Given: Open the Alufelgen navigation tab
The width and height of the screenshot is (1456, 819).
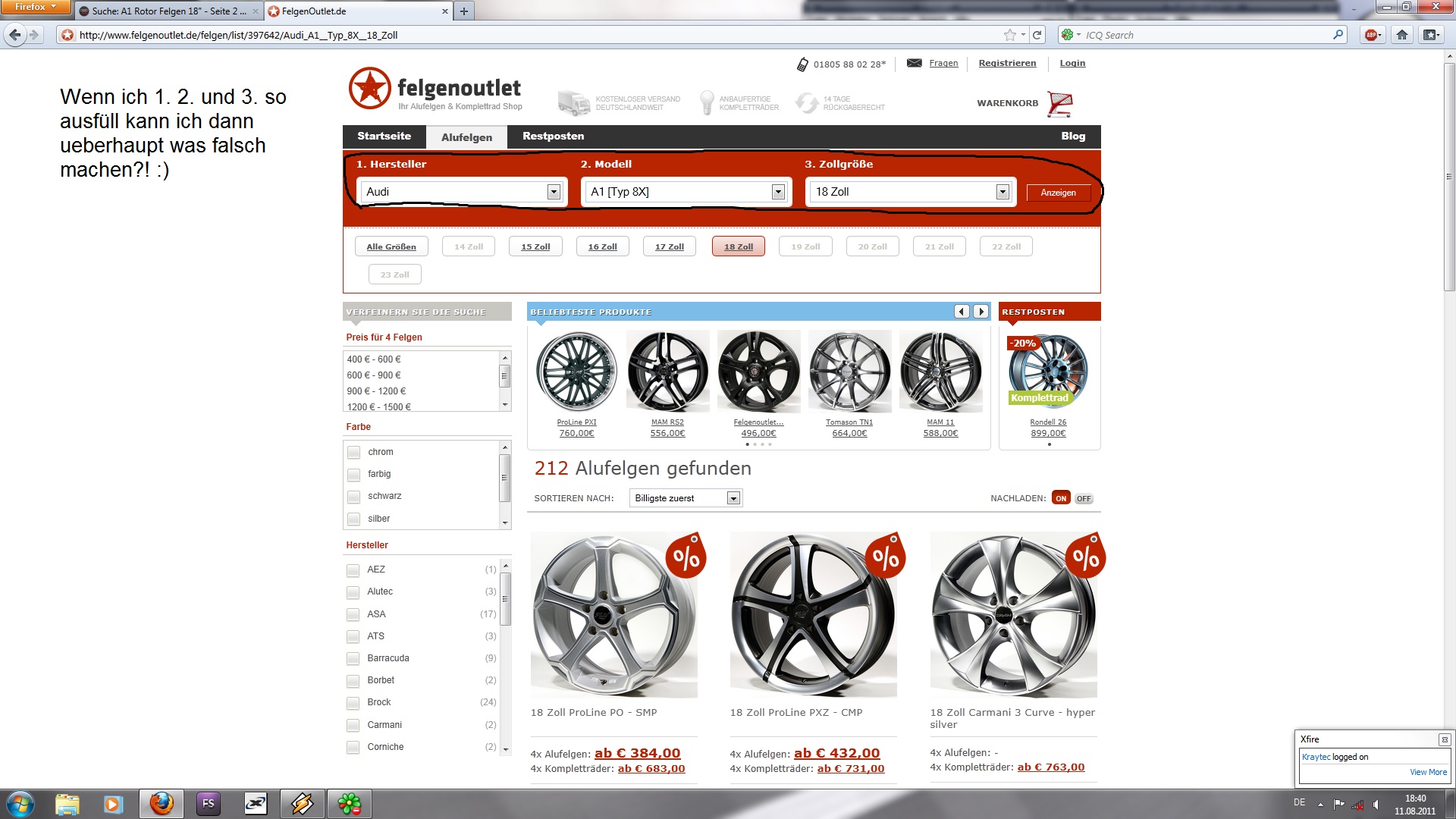Looking at the screenshot, I should (x=466, y=137).
